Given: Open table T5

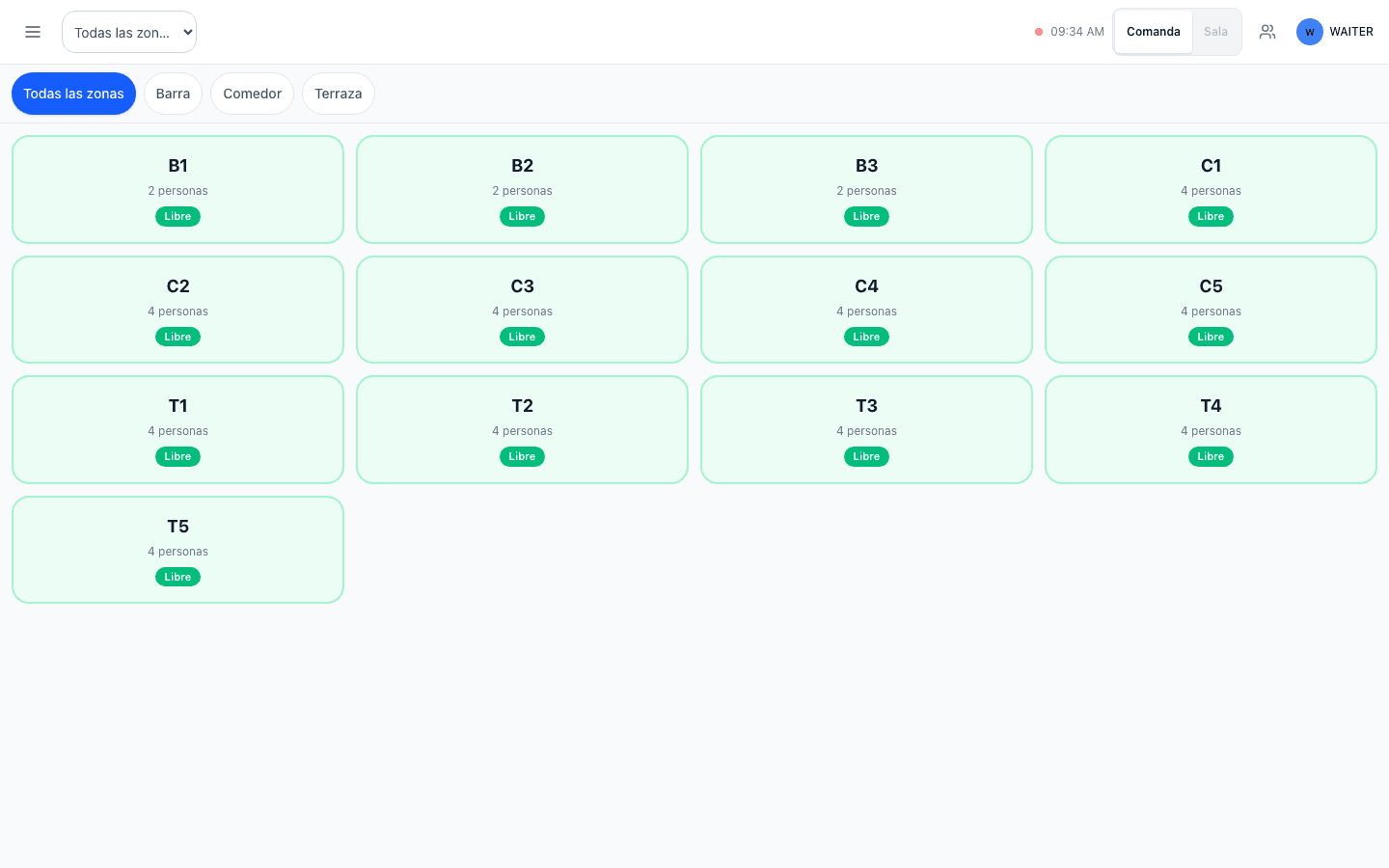Looking at the screenshot, I should [177, 550].
